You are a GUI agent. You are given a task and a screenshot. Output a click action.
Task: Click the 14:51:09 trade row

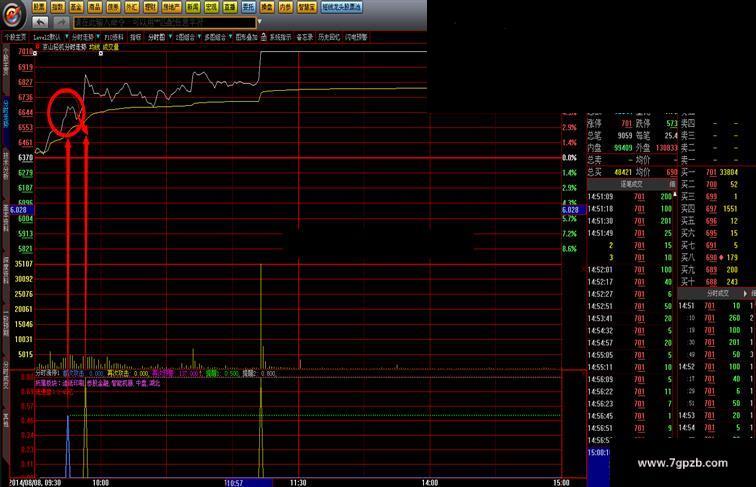(x=630, y=197)
